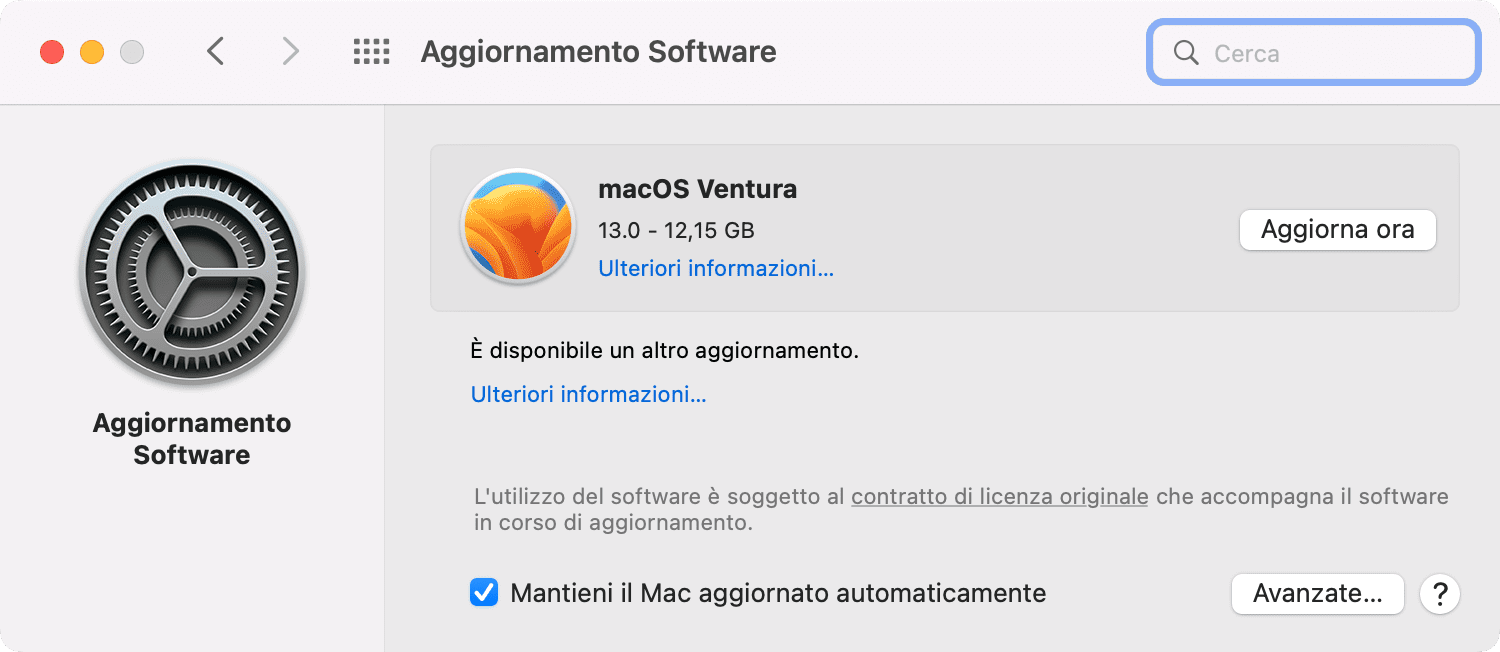Open help with the question mark button

click(1440, 594)
